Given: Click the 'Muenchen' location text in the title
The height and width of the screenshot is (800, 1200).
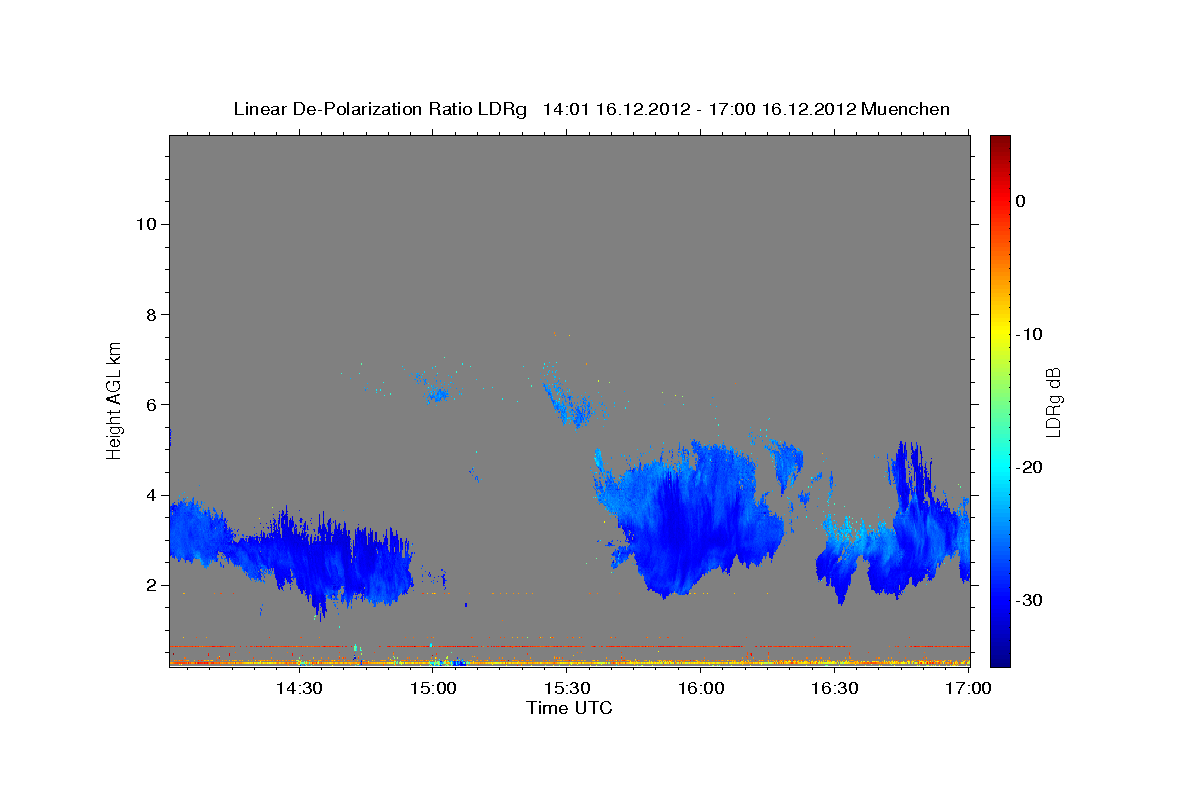Looking at the screenshot, I should pyautogui.click(x=905, y=109).
